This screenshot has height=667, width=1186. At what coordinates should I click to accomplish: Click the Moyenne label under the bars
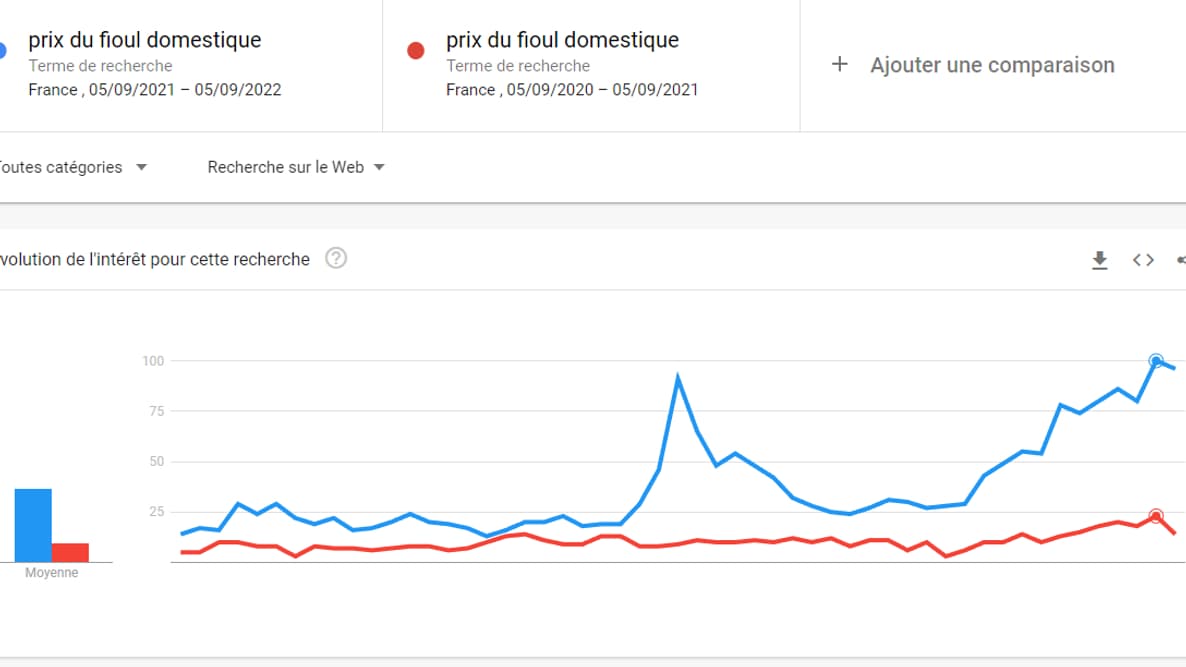click(51, 573)
